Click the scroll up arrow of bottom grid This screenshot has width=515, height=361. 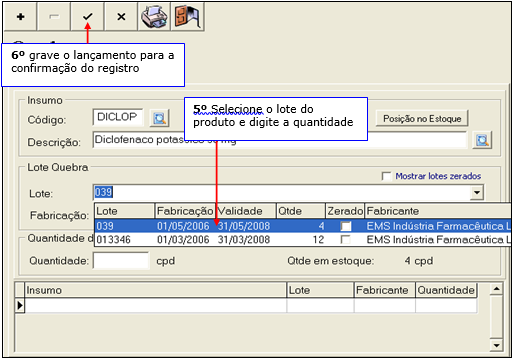pyautogui.click(x=496, y=289)
